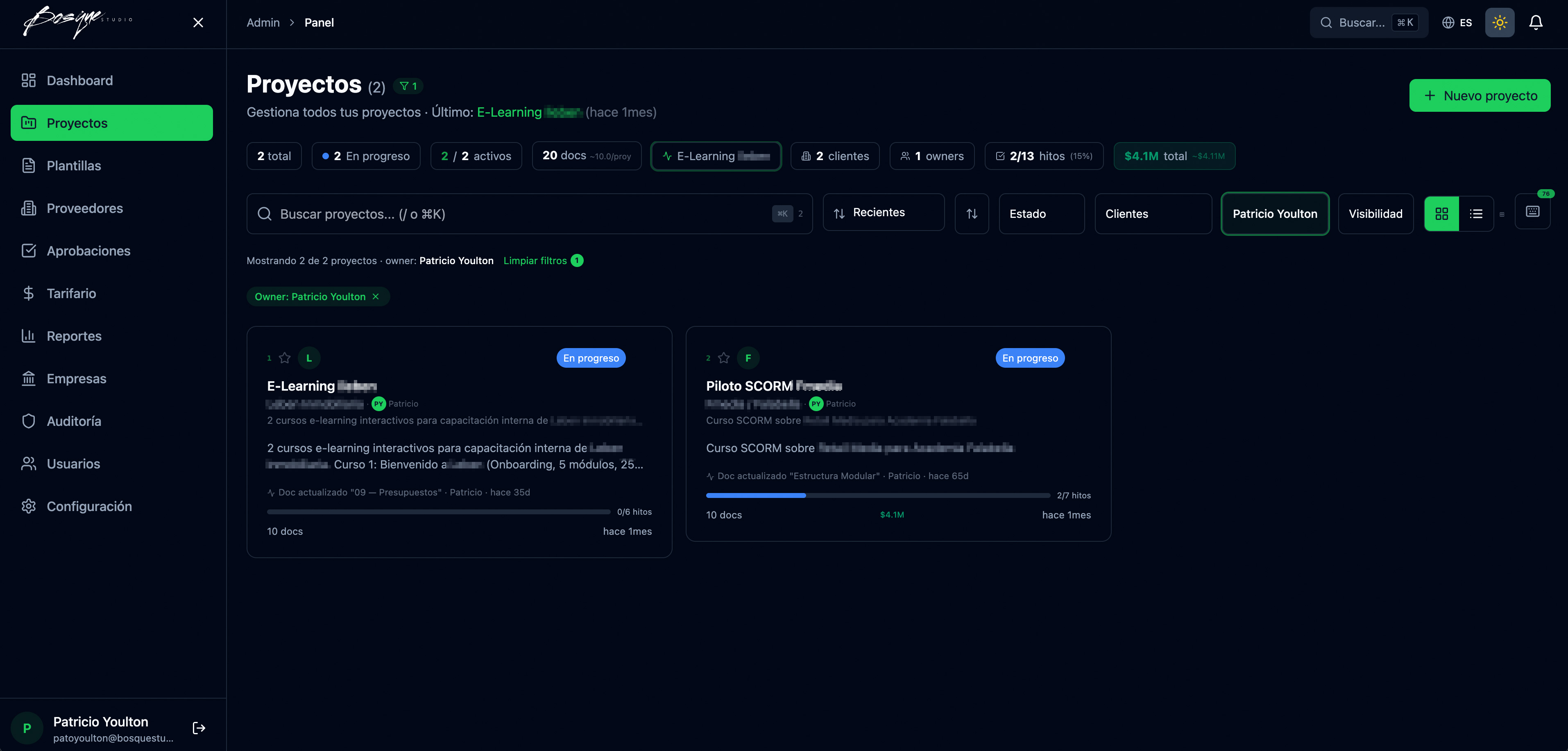Focus the Buscar proyectos search field

[523, 214]
